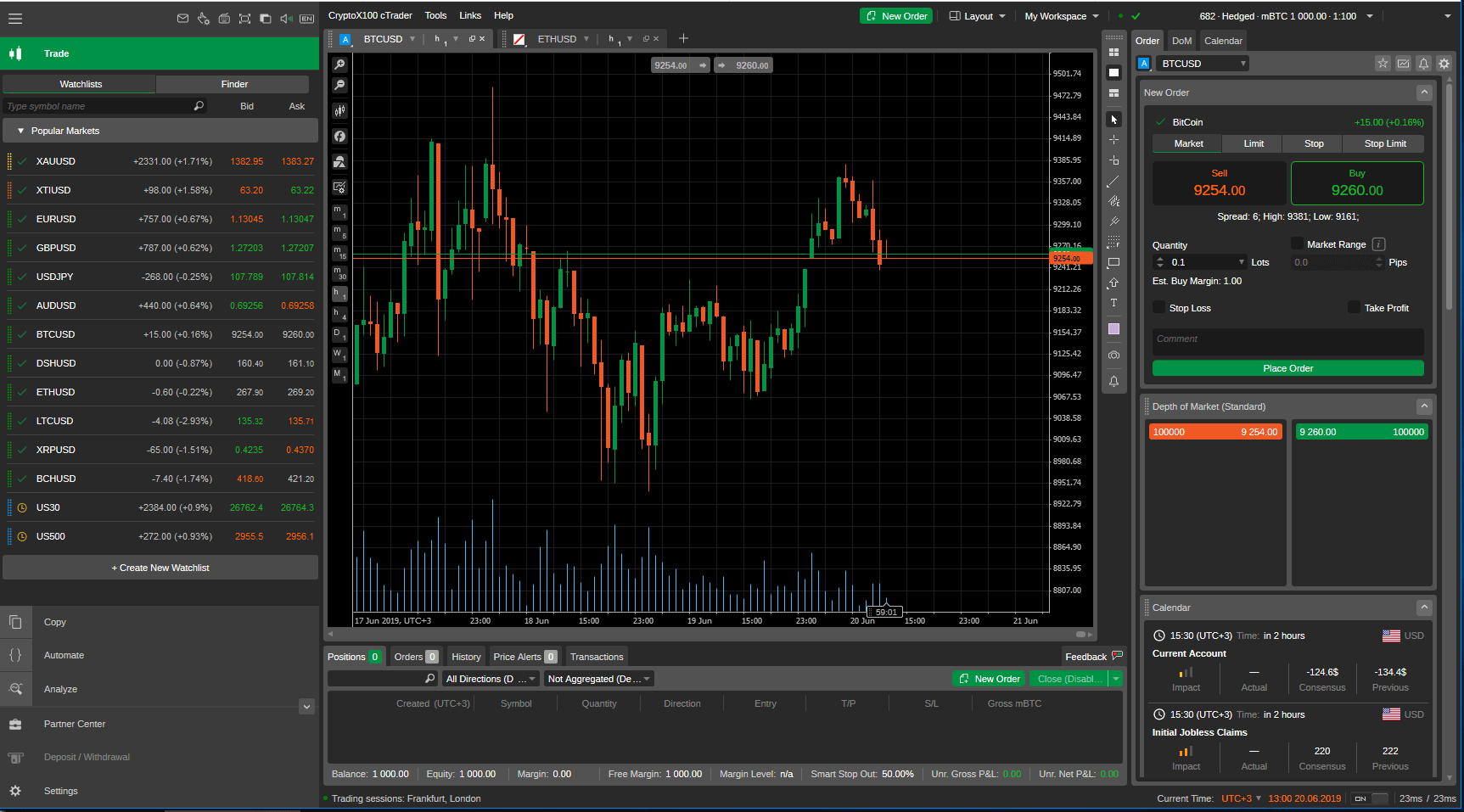The height and width of the screenshot is (812, 1464).
Task: Open the mail inbox icon
Action: (182, 18)
